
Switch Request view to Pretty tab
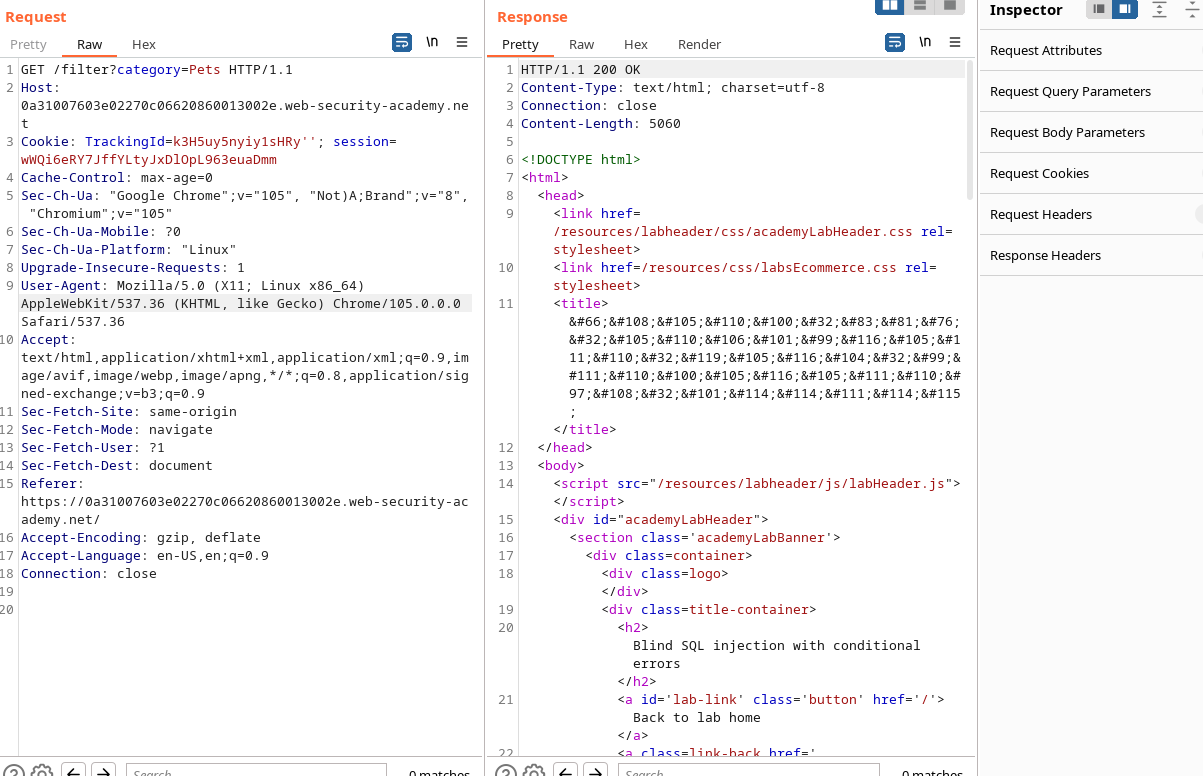point(28,44)
